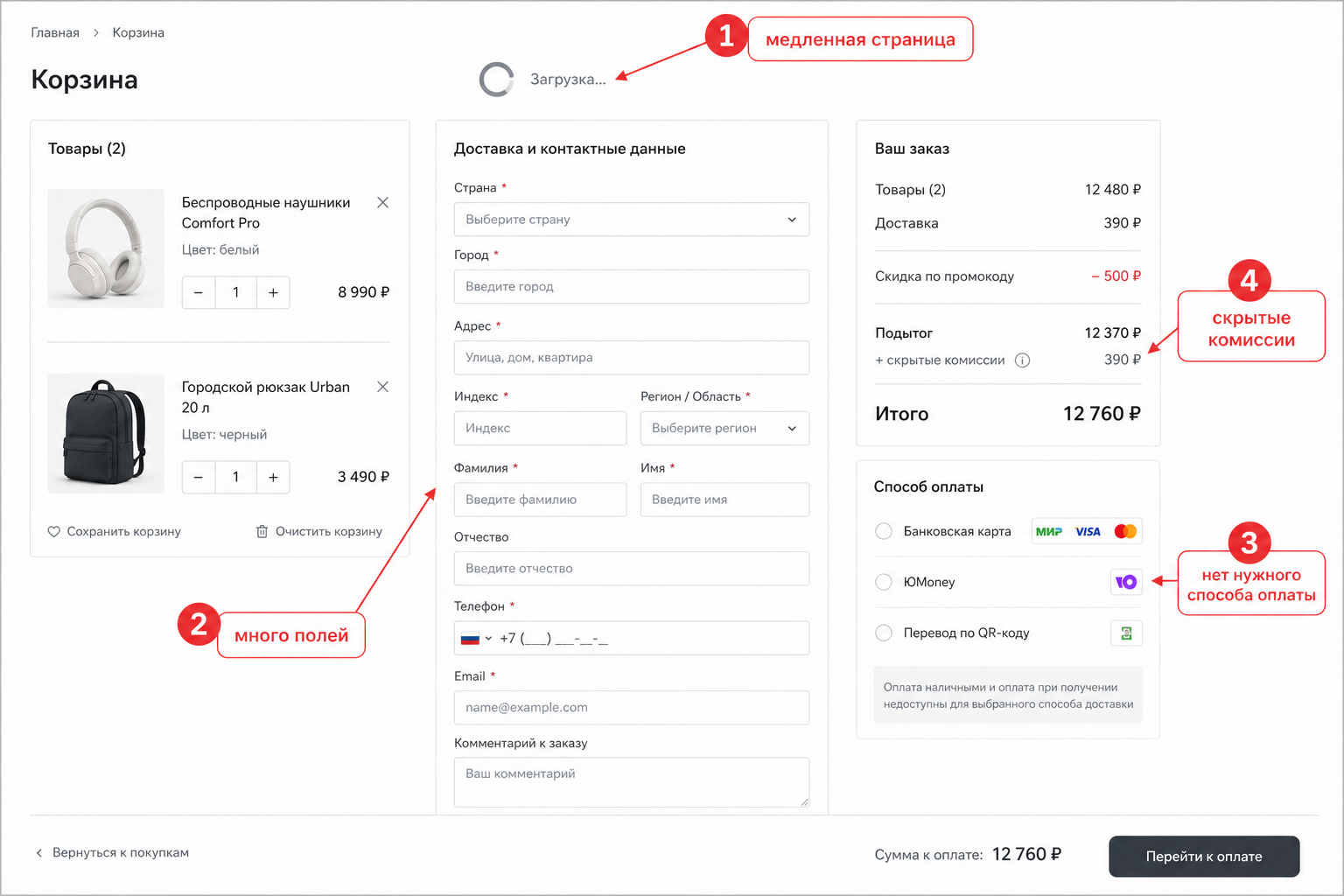Click the Введите отчество field
The height and width of the screenshot is (896, 1344).
(632, 569)
